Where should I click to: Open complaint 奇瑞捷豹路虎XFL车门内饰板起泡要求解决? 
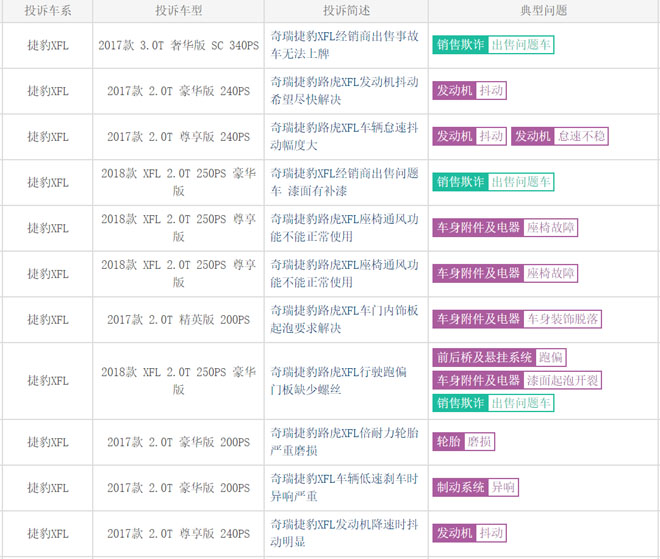point(344,319)
